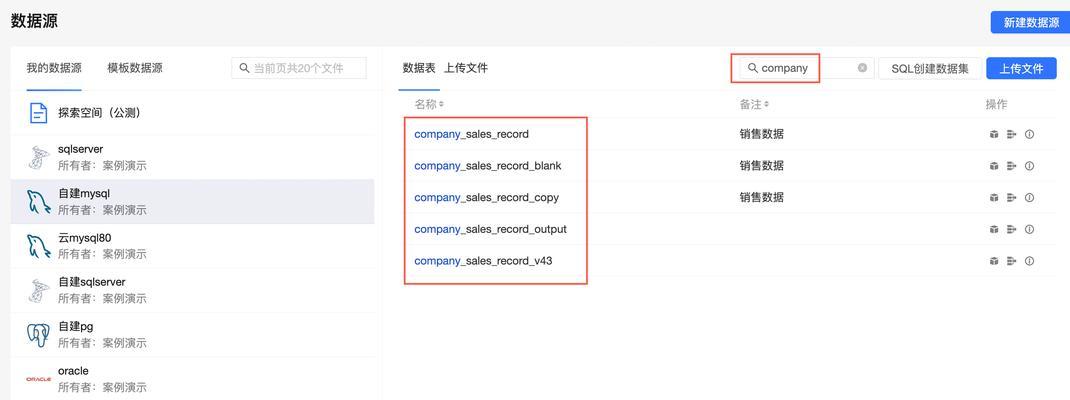Screen dimensions: 1070x400
Task: Click the cube icon for company_sales_record_blank
Action: (994, 166)
